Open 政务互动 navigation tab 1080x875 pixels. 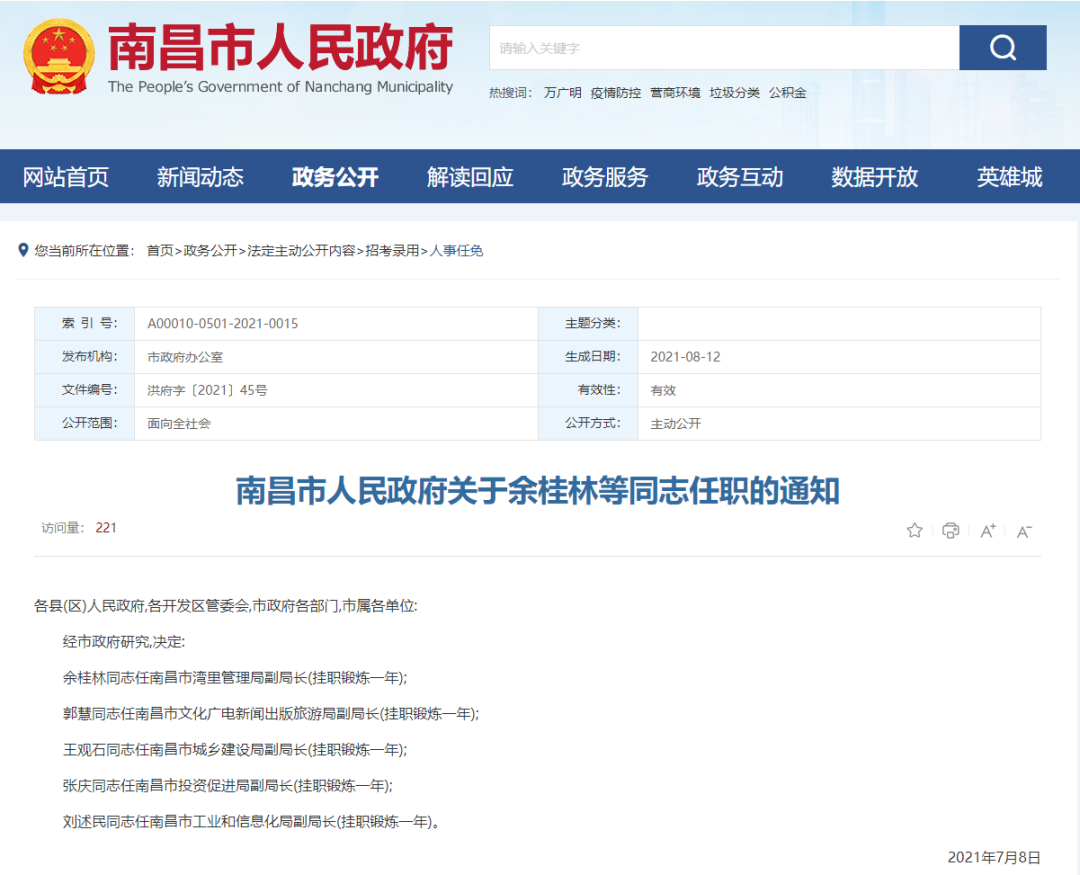(740, 177)
